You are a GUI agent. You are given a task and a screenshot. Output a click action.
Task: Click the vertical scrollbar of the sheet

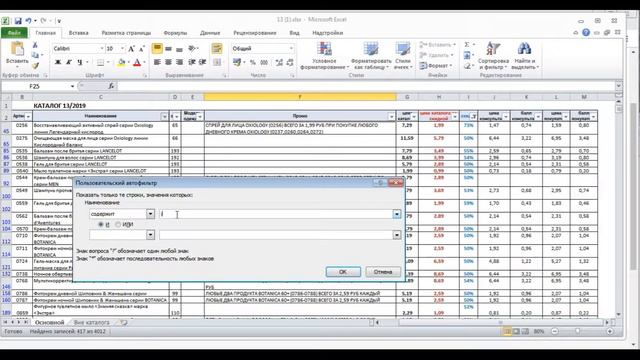click(619, 208)
